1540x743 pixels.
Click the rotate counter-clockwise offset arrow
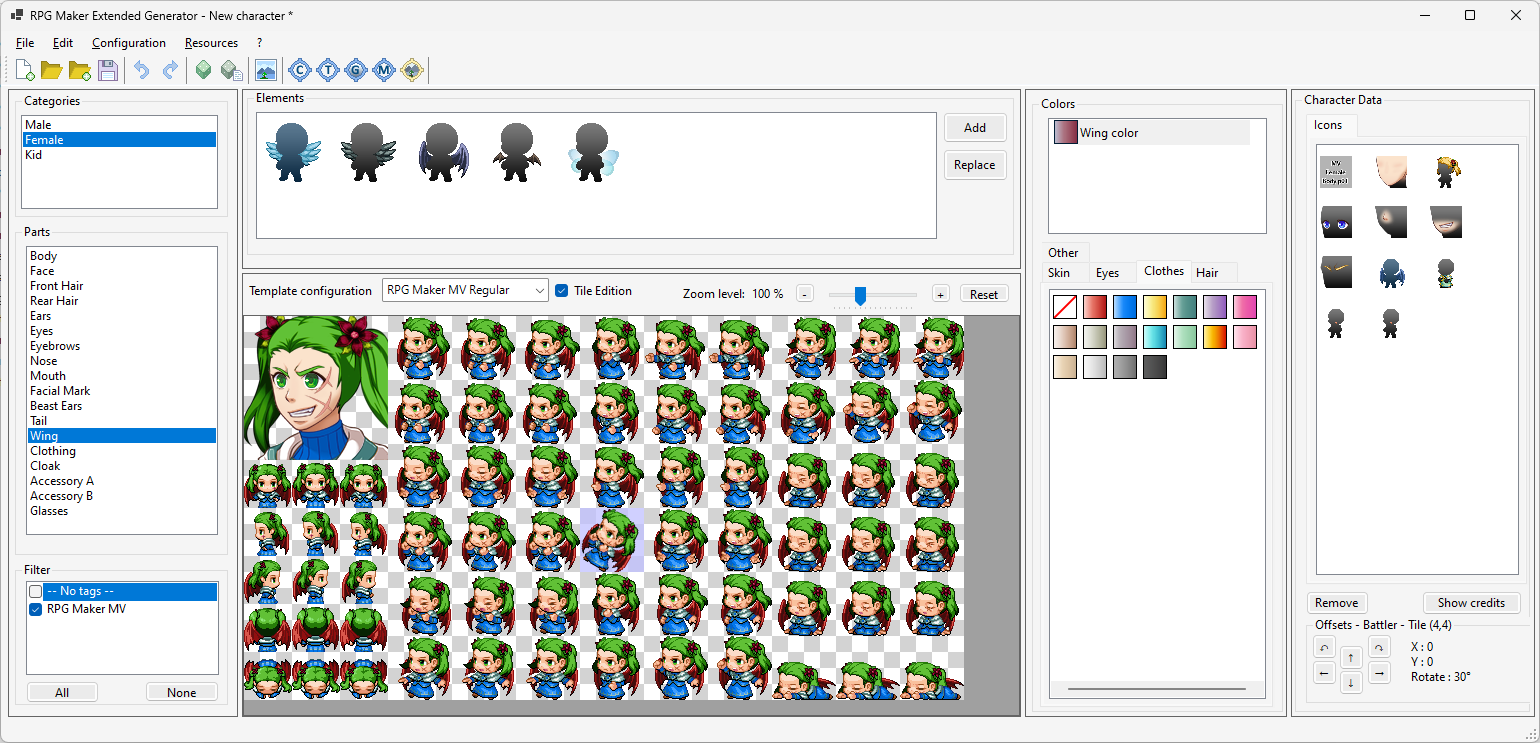pyautogui.click(x=1324, y=647)
